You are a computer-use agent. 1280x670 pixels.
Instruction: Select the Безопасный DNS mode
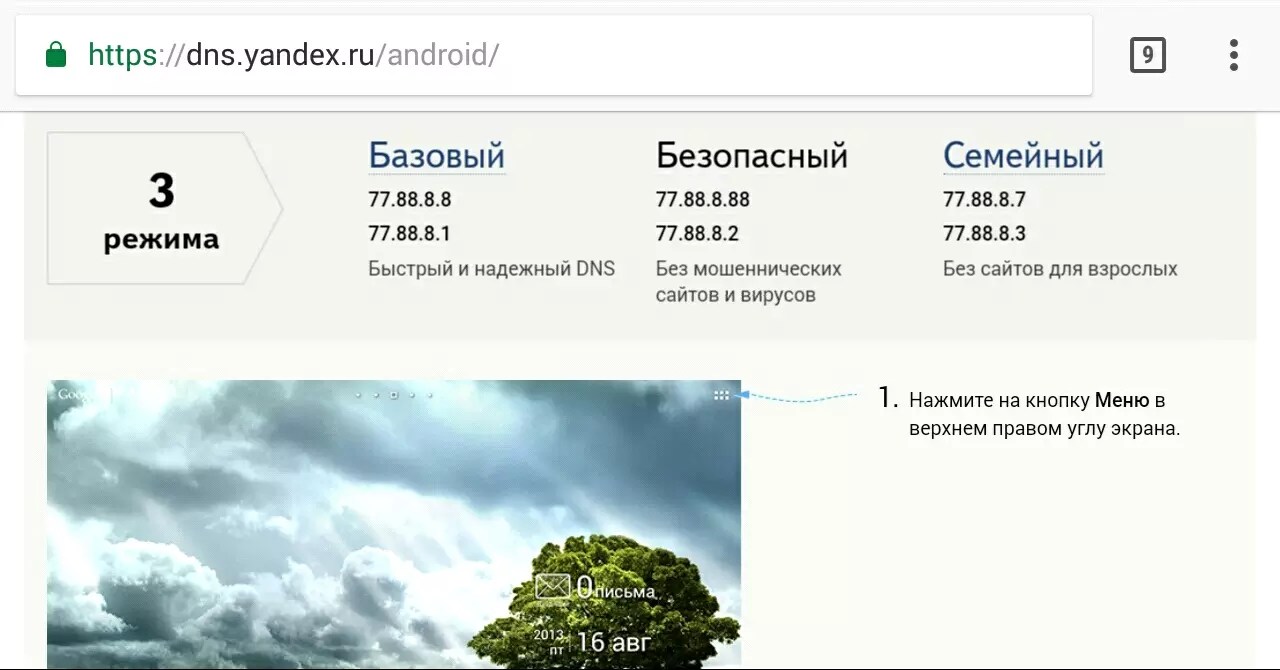click(752, 155)
